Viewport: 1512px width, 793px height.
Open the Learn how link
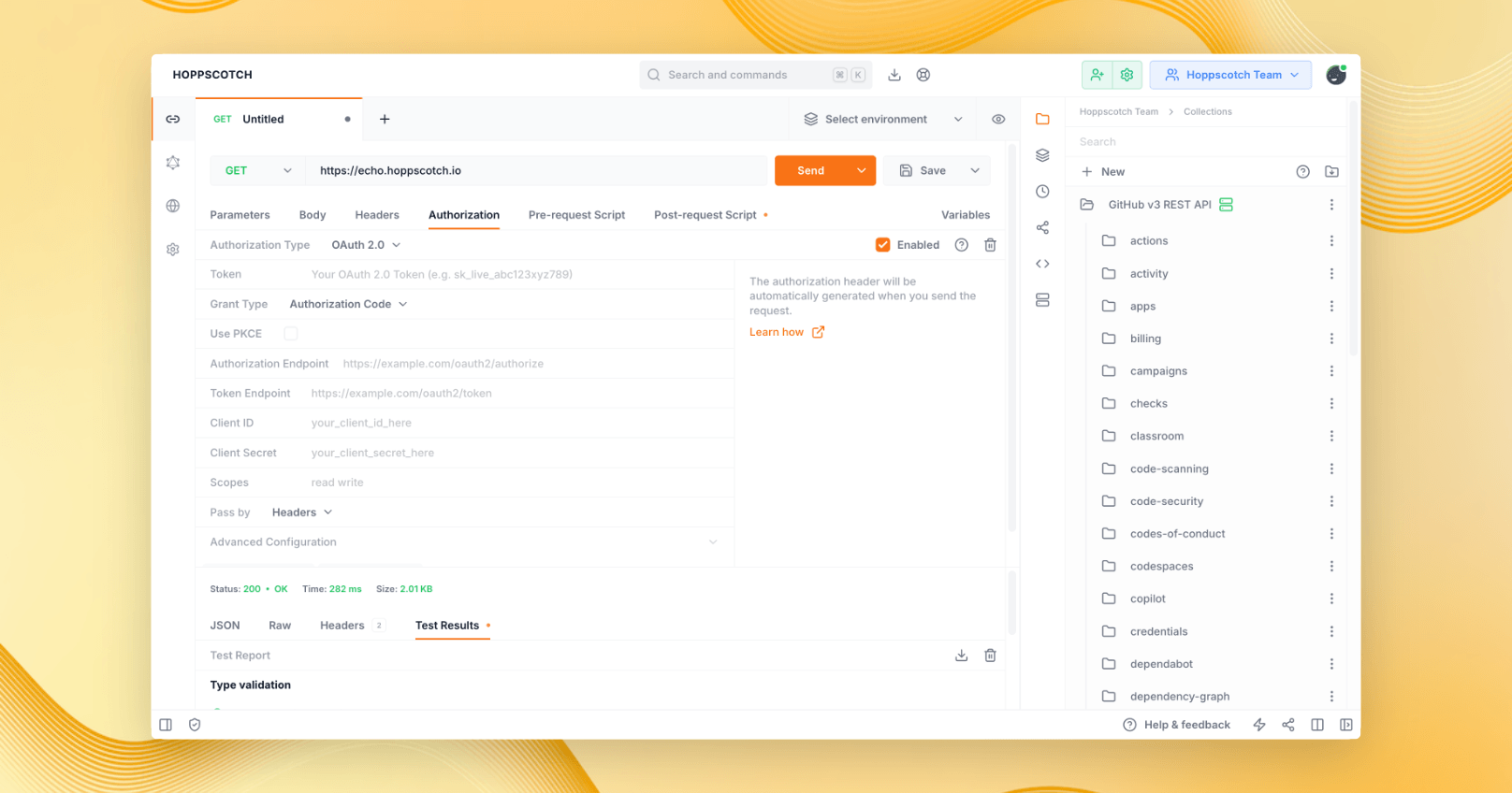(x=787, y=332)
